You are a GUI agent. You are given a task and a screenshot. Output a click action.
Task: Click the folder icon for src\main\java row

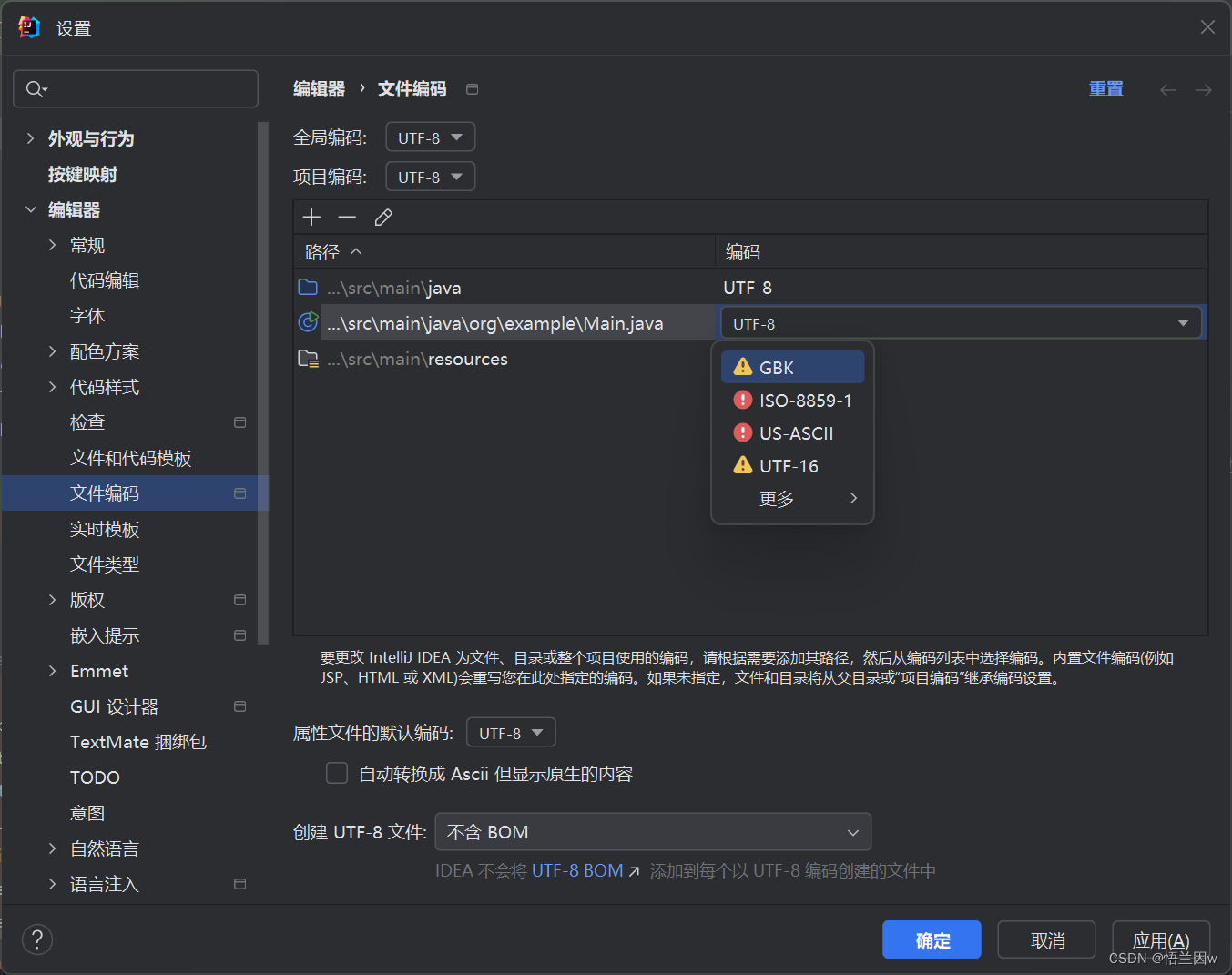[308, 288]
